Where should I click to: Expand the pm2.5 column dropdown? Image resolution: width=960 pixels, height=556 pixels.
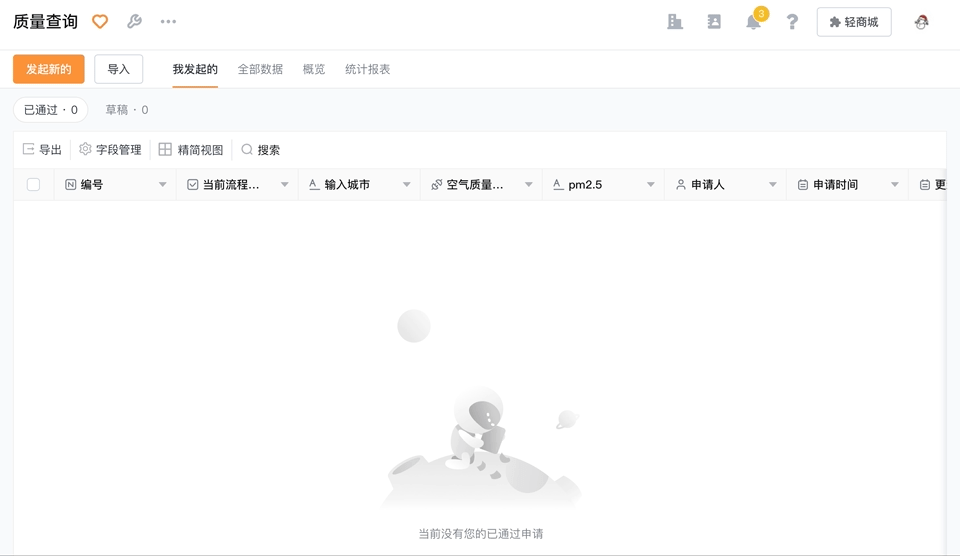[650, 184]
